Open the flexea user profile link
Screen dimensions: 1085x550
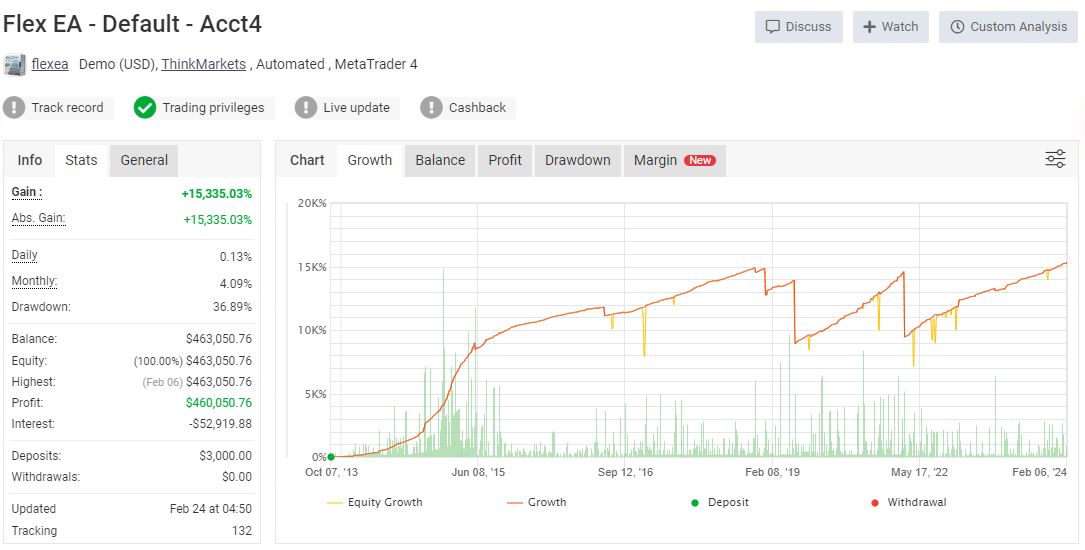point(50,64)
